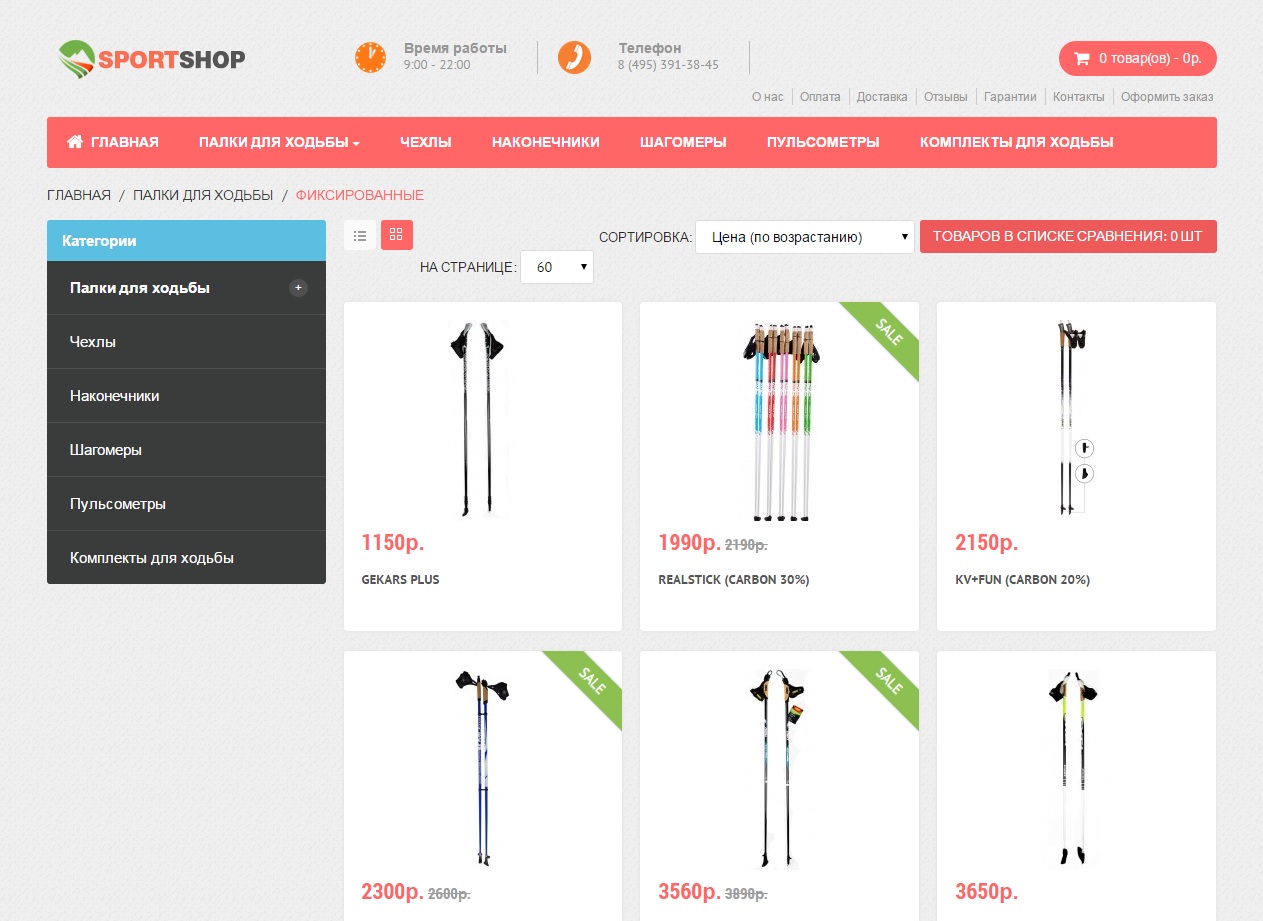Click the orange telephone icon
This screenshot has width=1263, height=921.
(x=574, y=57)
